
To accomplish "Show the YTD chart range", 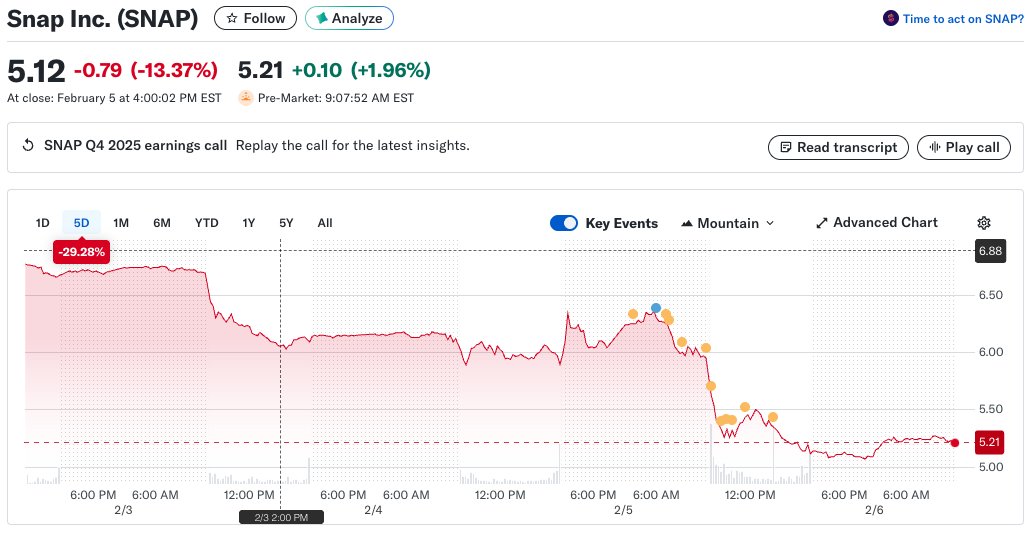I will [206, 223].
